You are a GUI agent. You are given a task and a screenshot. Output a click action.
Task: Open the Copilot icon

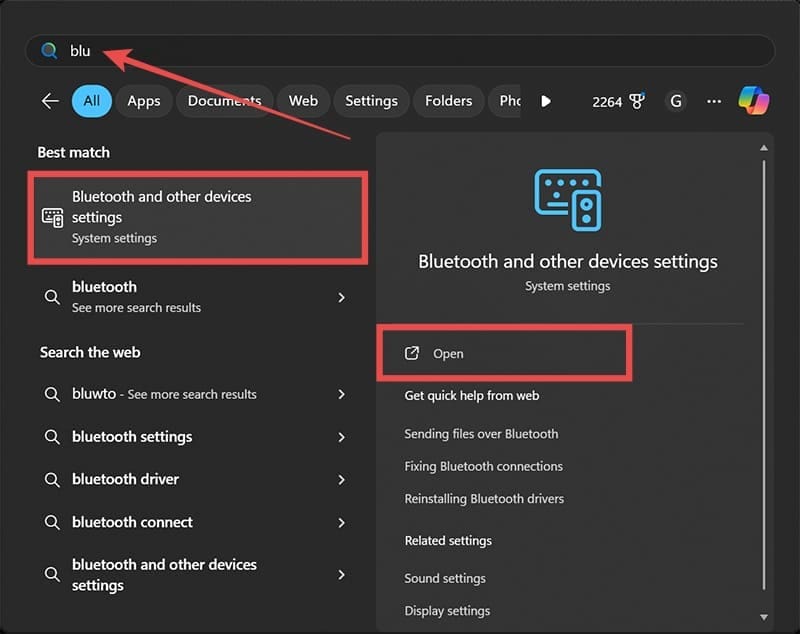tap(753, 101)
